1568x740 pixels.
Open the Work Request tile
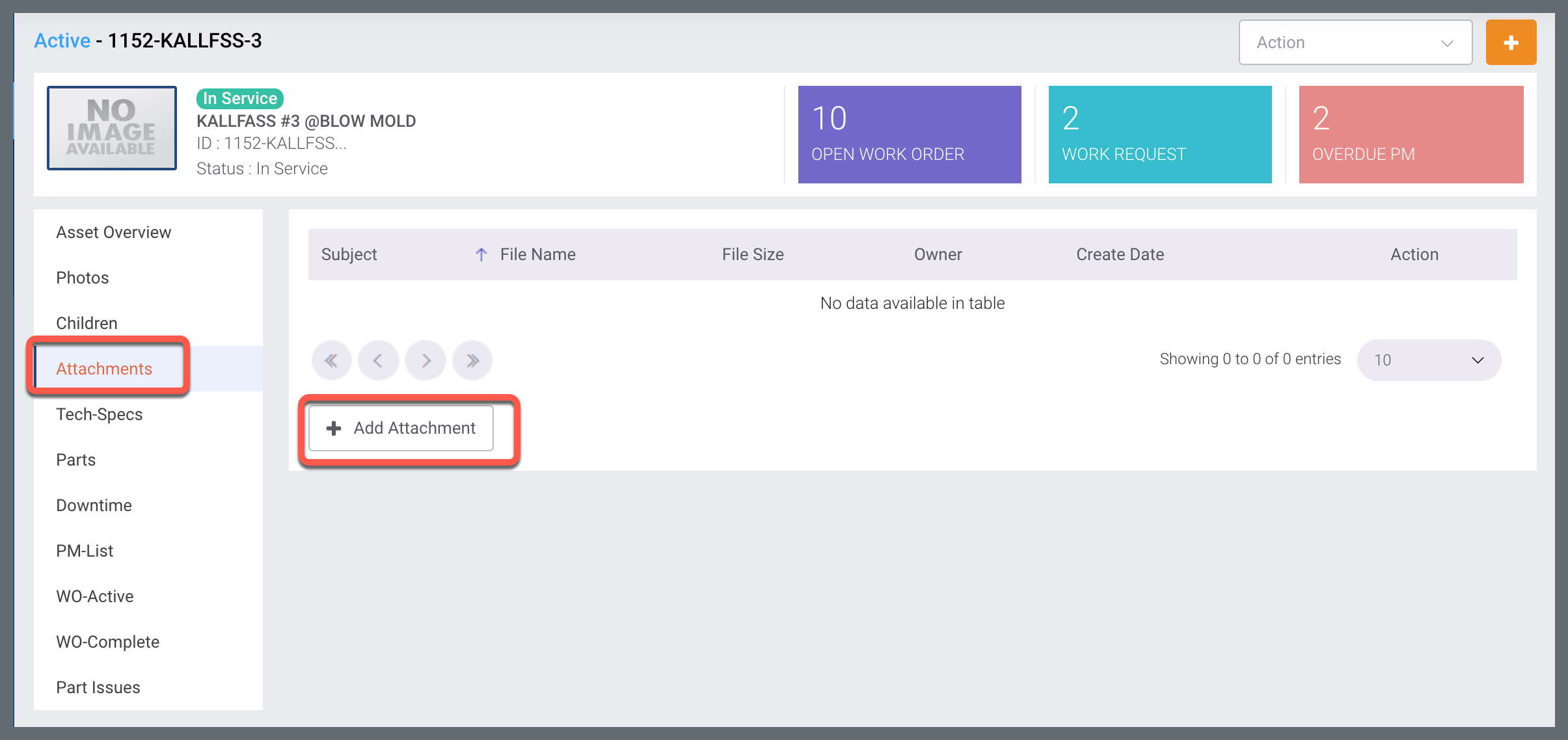click(1159, 135)
